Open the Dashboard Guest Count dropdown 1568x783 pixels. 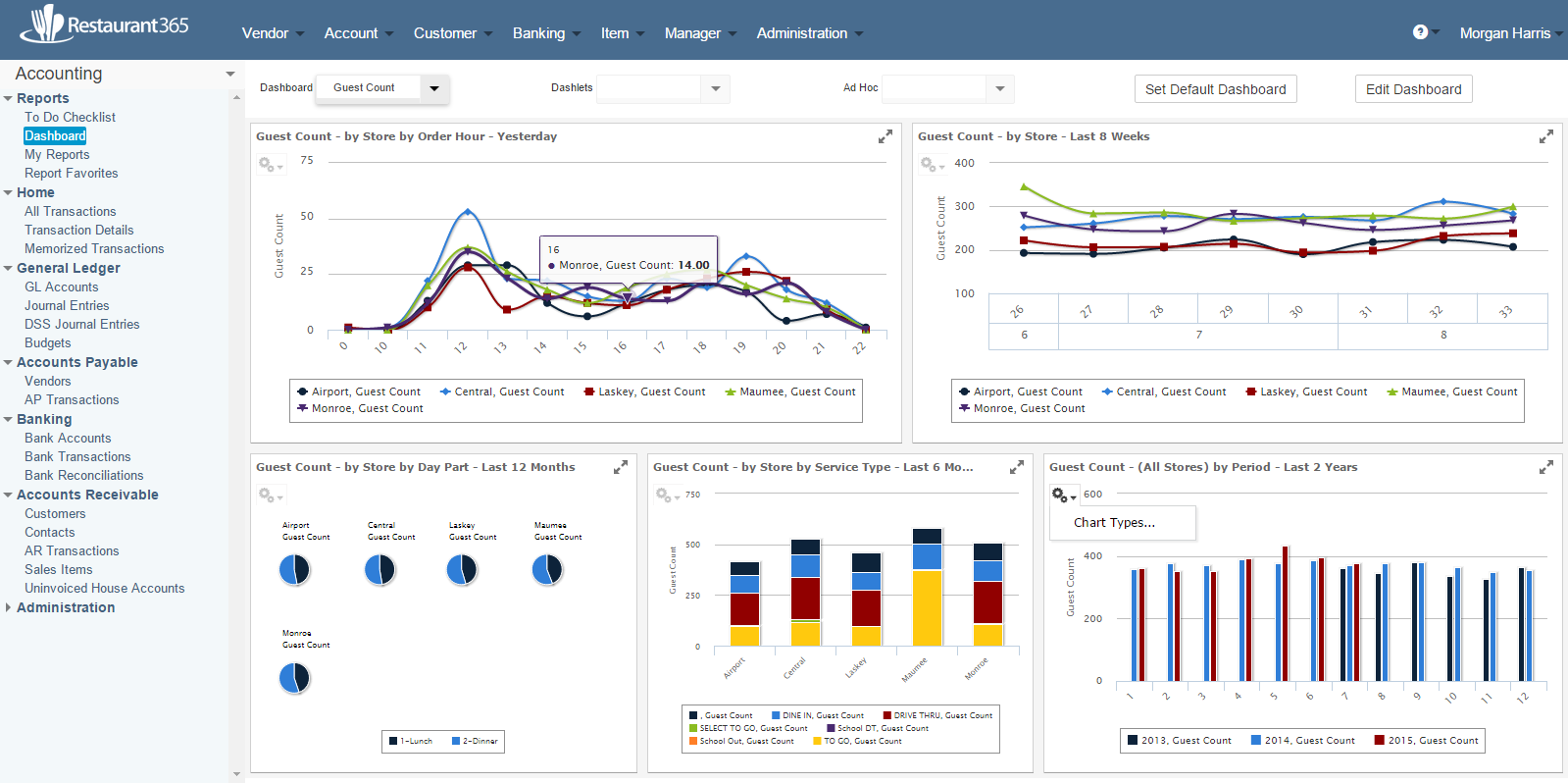tap(434, 88)
